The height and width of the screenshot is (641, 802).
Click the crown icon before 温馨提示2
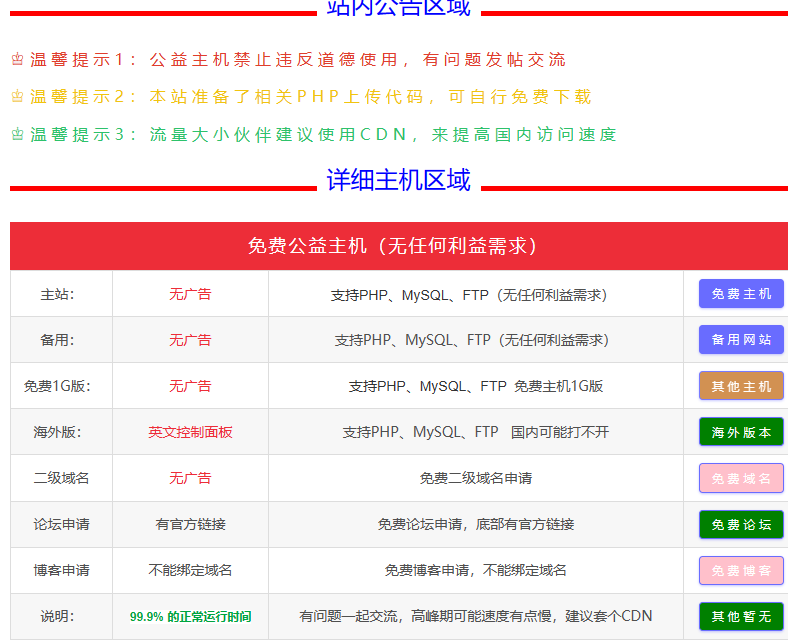(x=16, y=95)
